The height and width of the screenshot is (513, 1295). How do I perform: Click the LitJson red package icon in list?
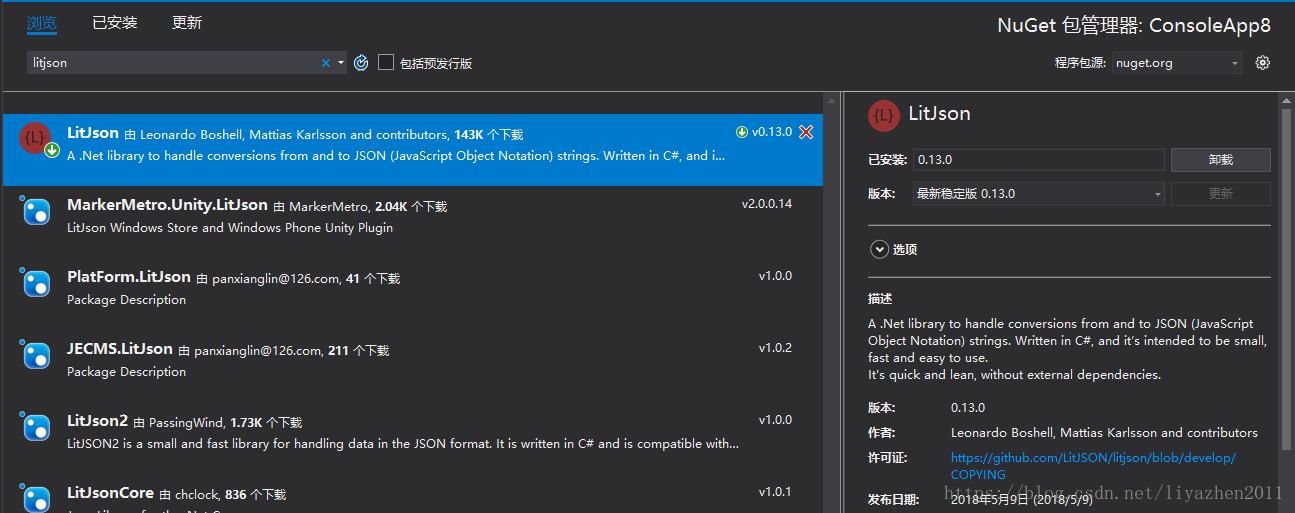point(35,139)
